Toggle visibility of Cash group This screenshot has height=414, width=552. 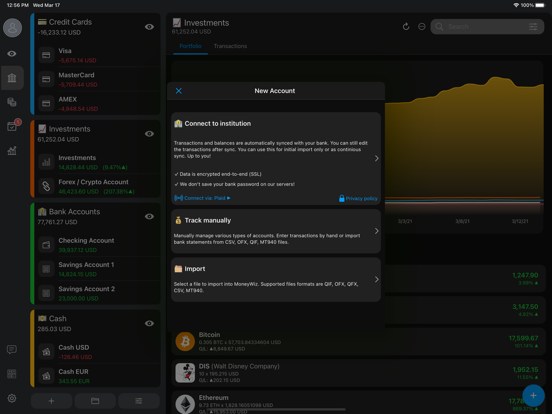click(149, 323)
